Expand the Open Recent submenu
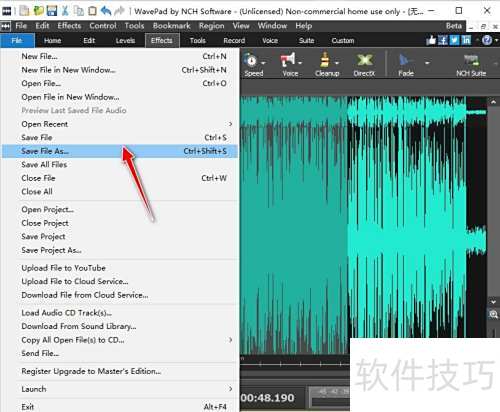 point(230,124)
